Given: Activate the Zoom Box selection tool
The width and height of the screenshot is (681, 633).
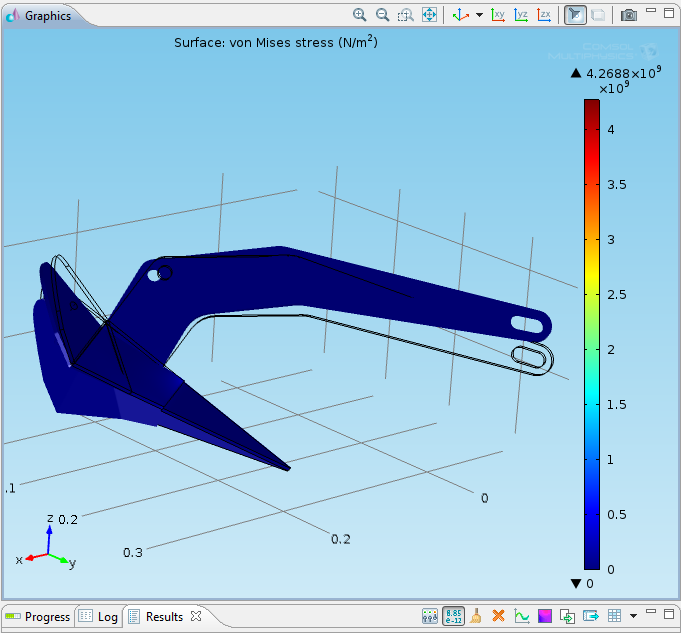Looking at the screenshot, I should click(x=406, y=16).
